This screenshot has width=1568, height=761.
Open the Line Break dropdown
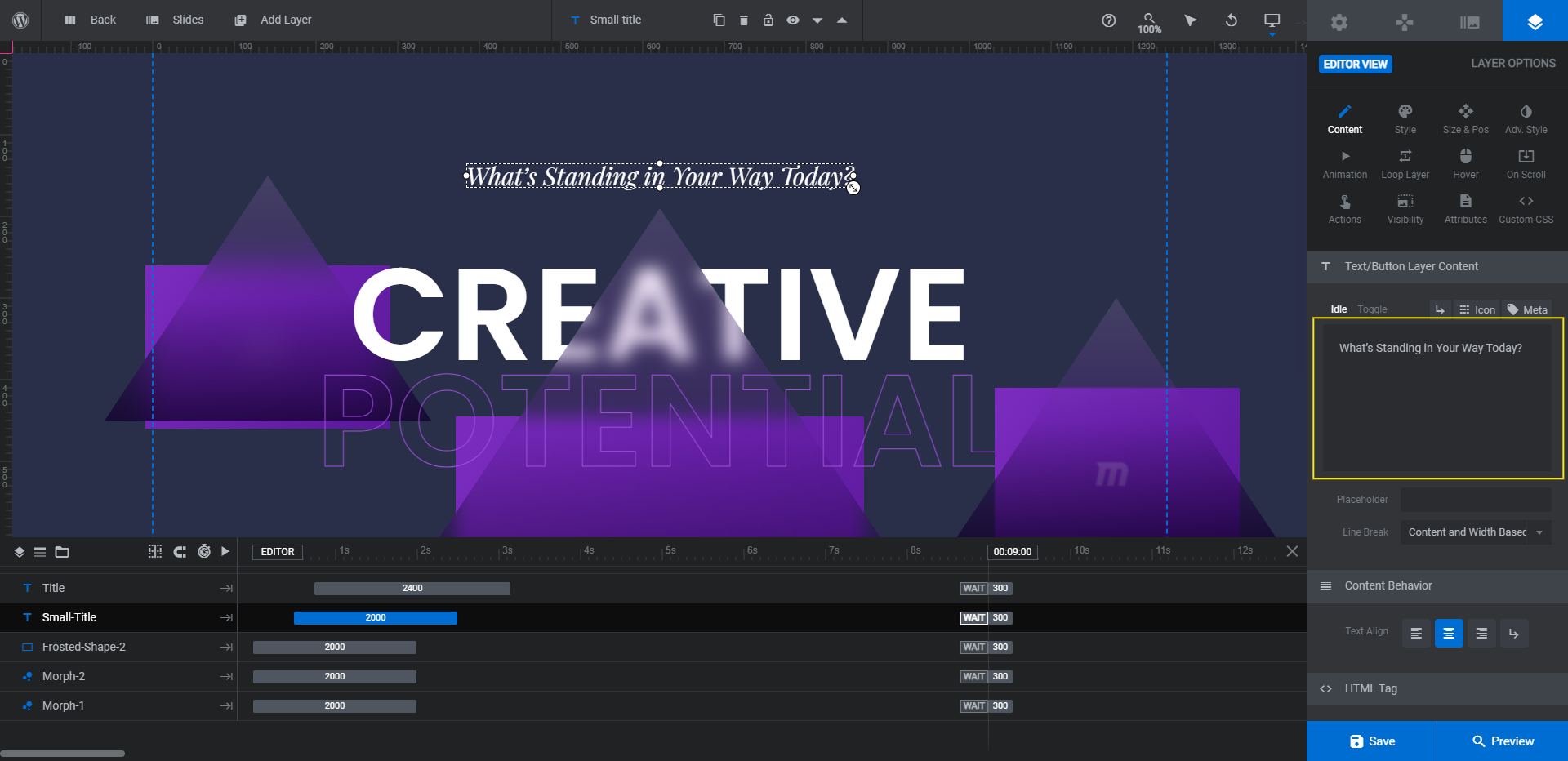coord(1476,532)
